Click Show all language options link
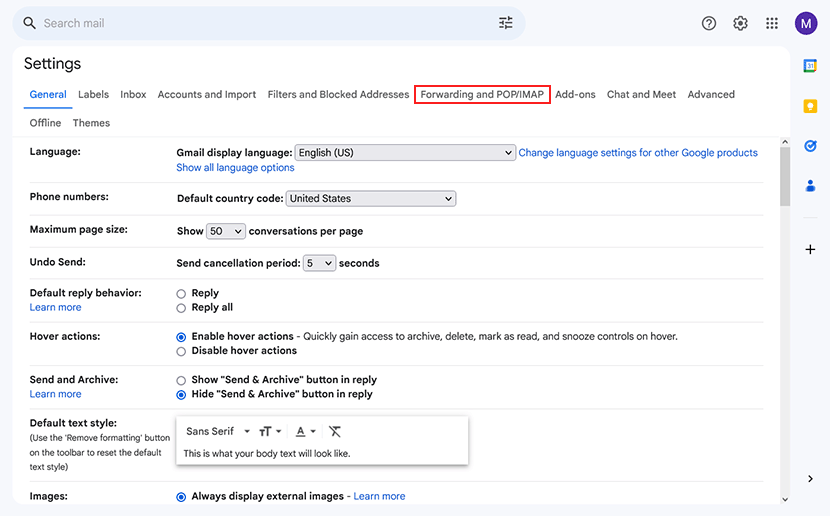This screenshot has width=830, height=516. pos(235,167)
